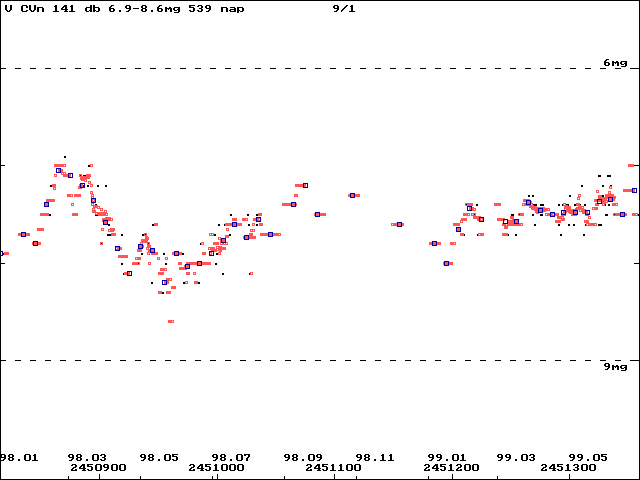
Task: Click the "98.05" date axis label
Action: (x=159, y=457)
